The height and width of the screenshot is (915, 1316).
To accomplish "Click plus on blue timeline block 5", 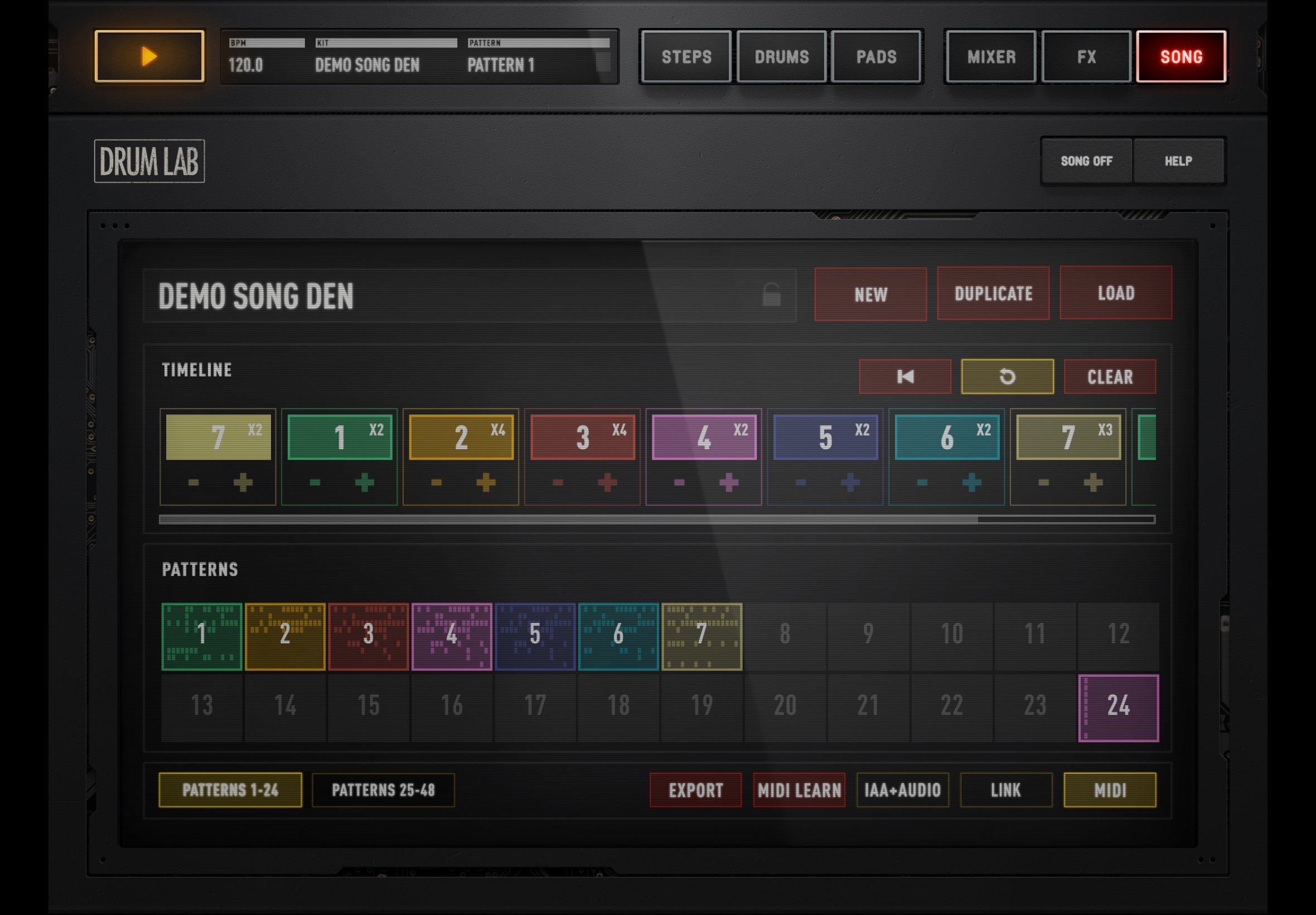I will (x=850, y=482).
